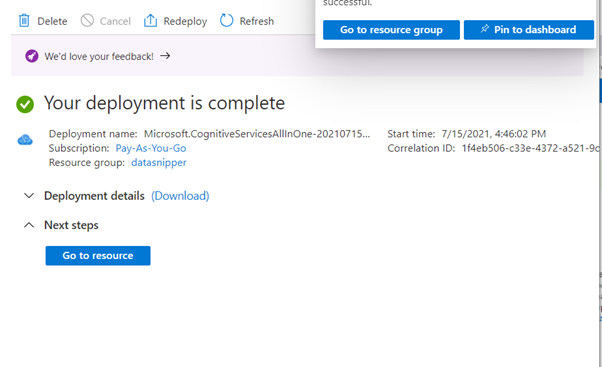This screenshot has height=367, width=602.
Task: Click the Your deployment is complete heading
Action: coord(164,103)
